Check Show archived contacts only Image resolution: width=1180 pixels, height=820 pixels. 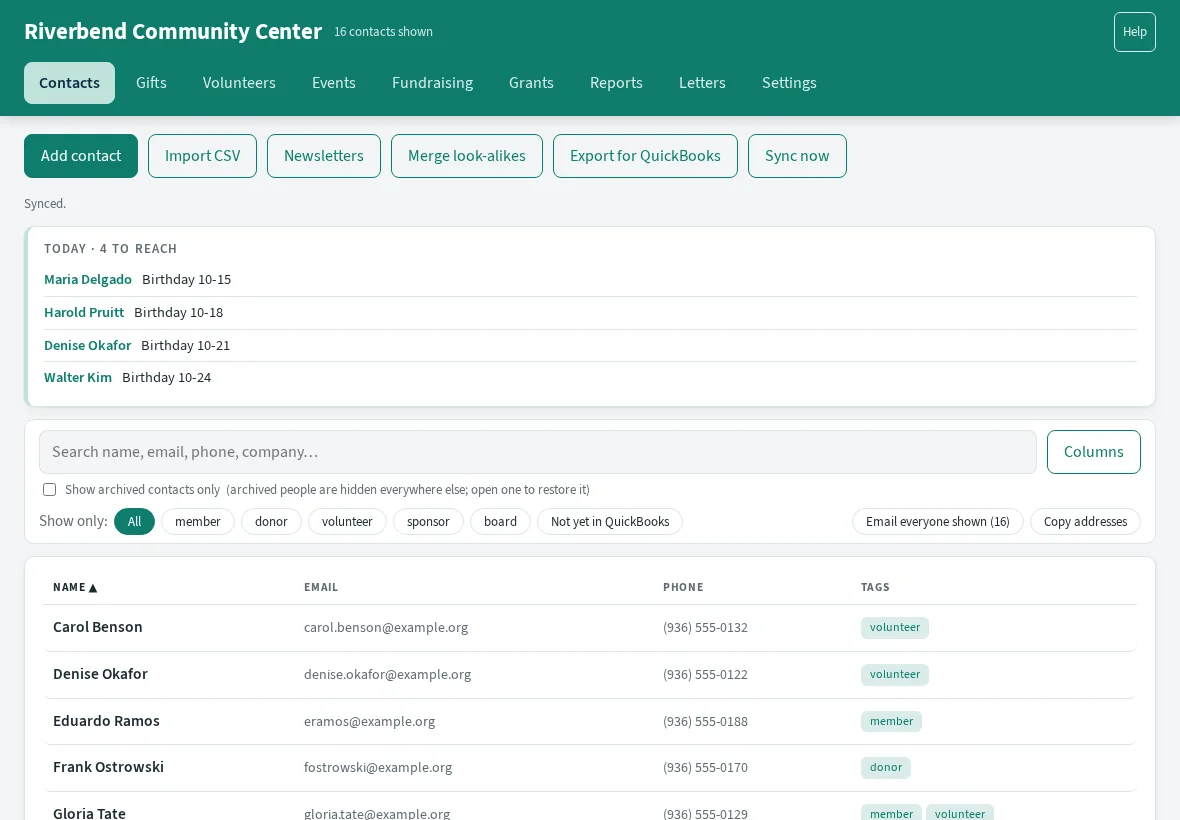coord(50,490)
